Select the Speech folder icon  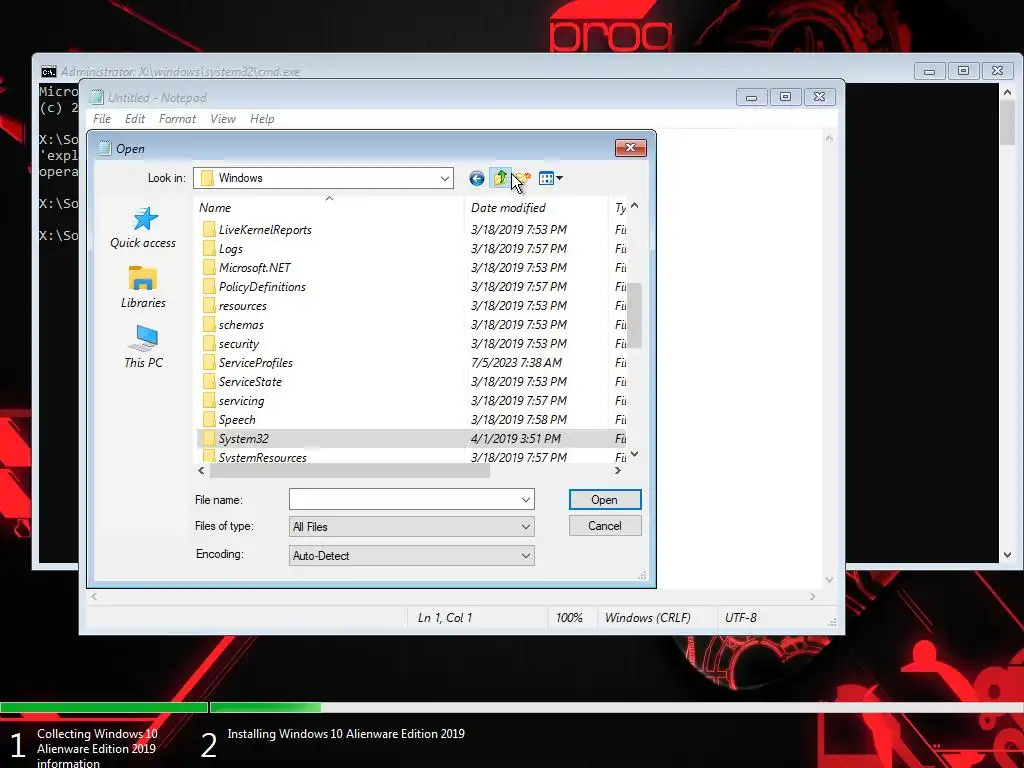208,419
